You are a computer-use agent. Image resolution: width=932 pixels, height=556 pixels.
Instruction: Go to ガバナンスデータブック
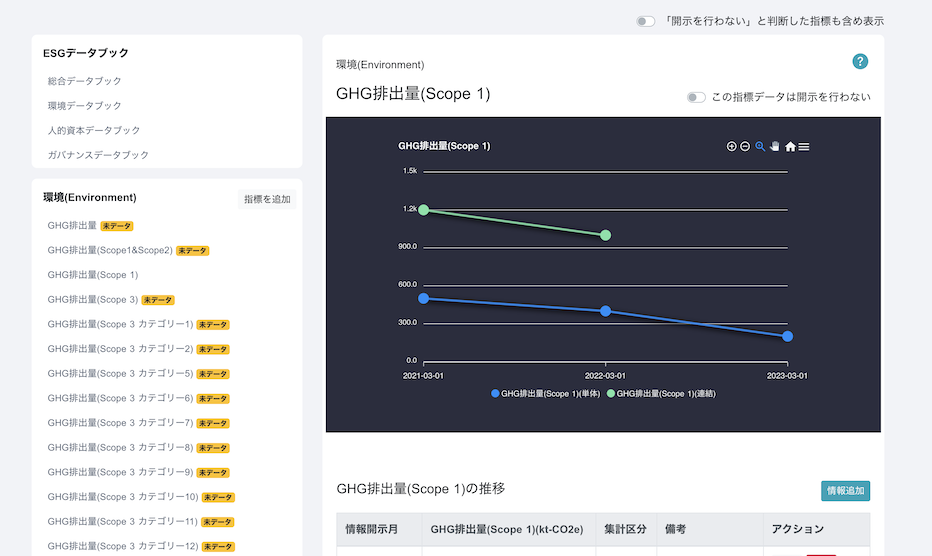click(98, 156)
